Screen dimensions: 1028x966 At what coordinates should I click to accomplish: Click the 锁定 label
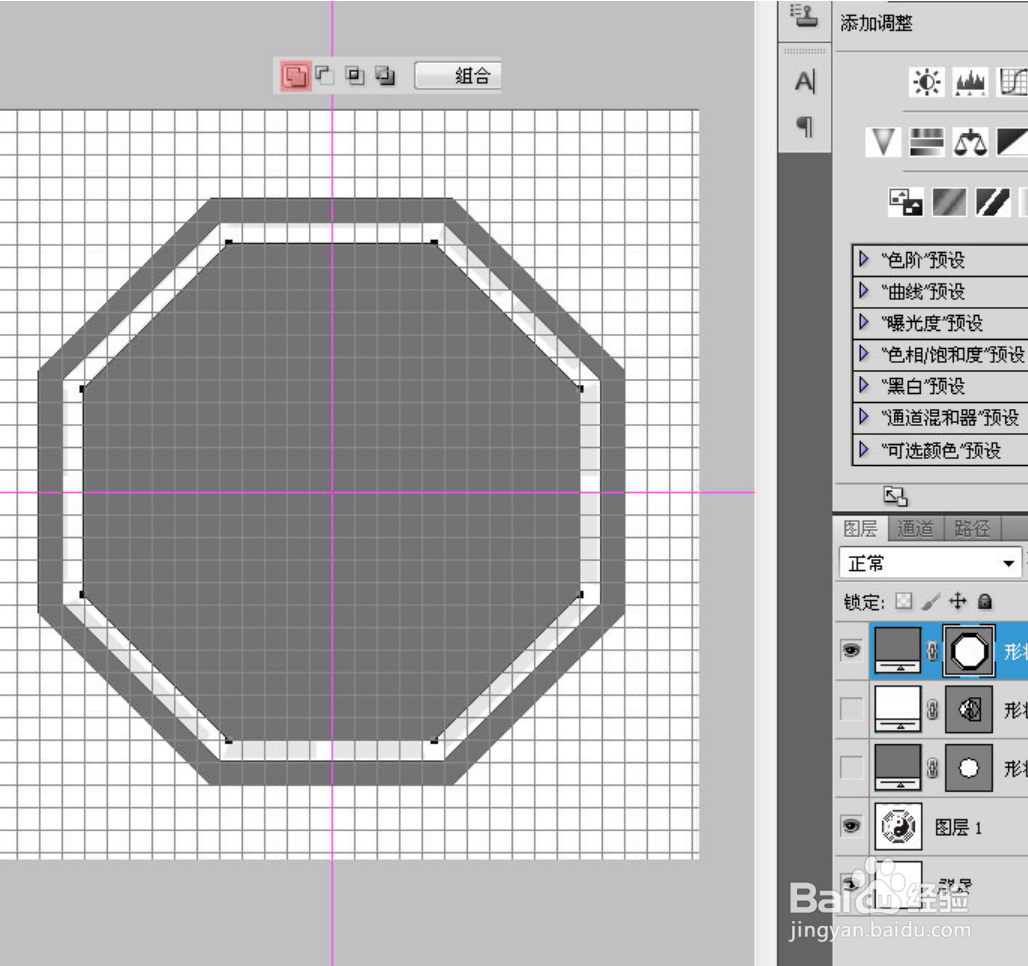click(863, 601)
